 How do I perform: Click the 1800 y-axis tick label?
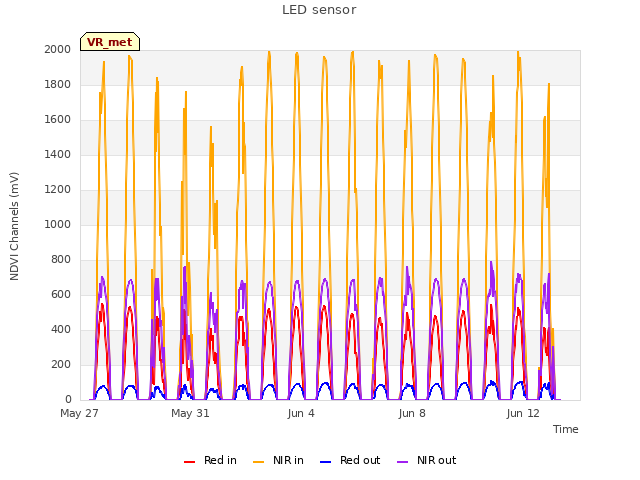(58, 84)
